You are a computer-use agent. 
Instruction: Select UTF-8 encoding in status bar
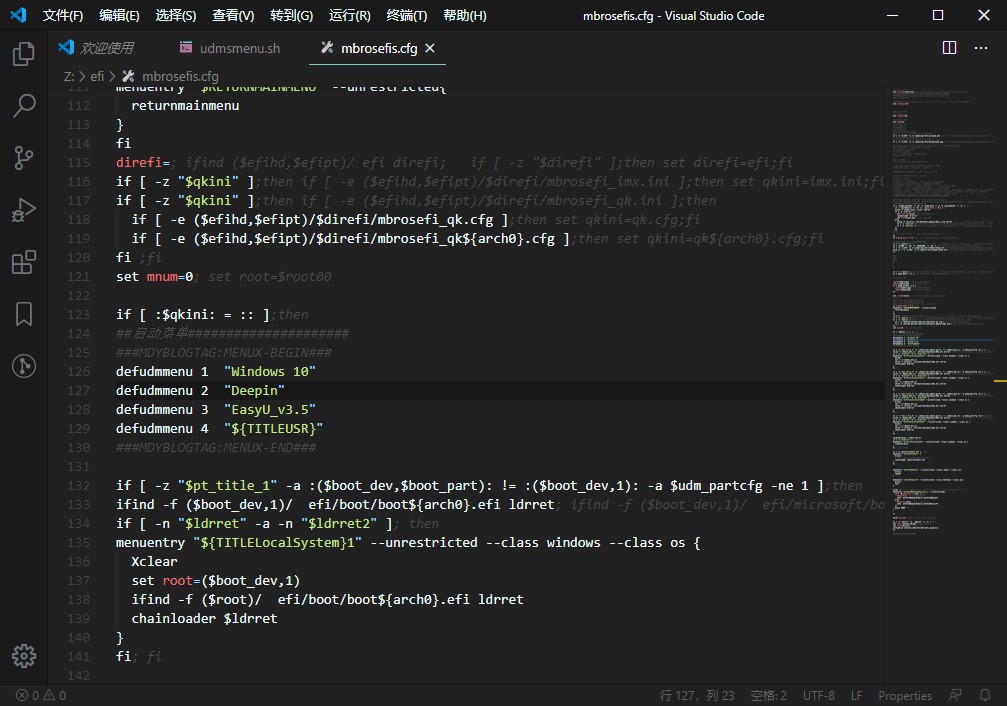coord(818,695)
